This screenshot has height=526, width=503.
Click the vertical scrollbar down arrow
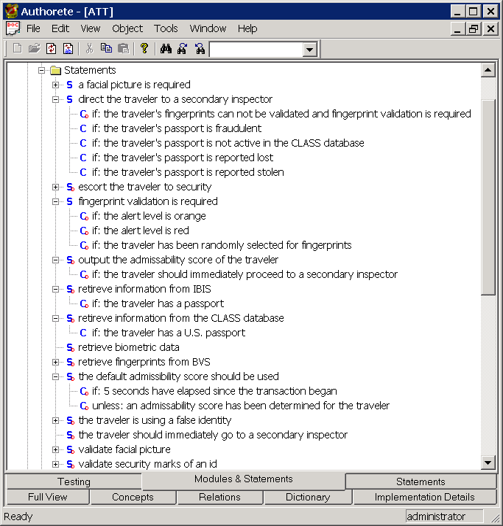(488, 463)
